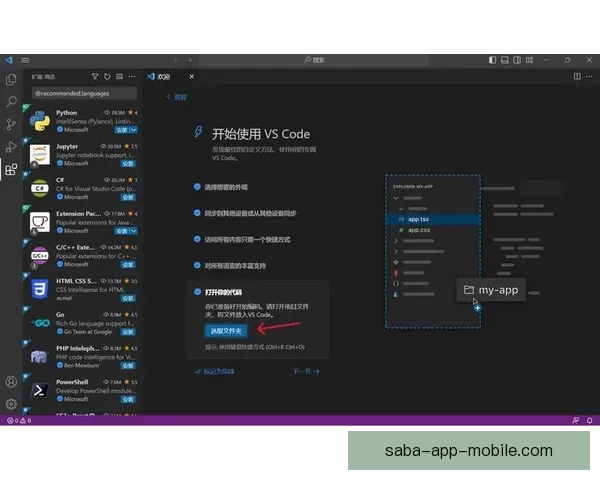Open the Jupyter extension icon
600x480 pixels.
tap(40, 155)
